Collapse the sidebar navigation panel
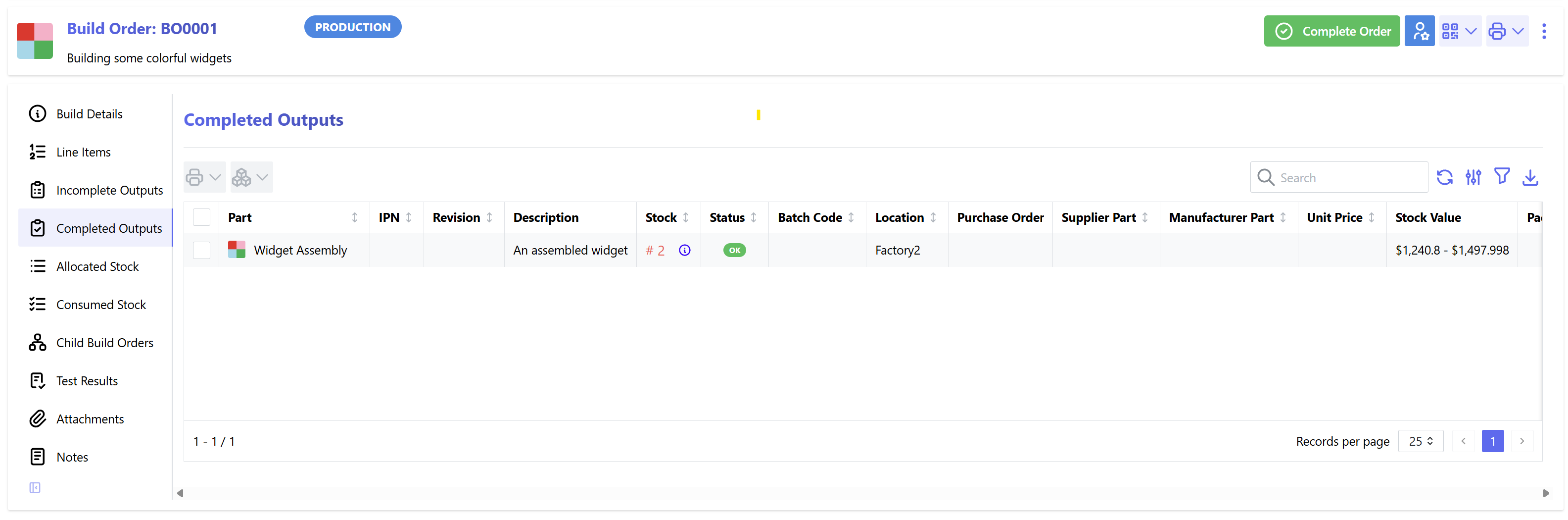This screenshot has height=520, width=1568. [35, 487]
